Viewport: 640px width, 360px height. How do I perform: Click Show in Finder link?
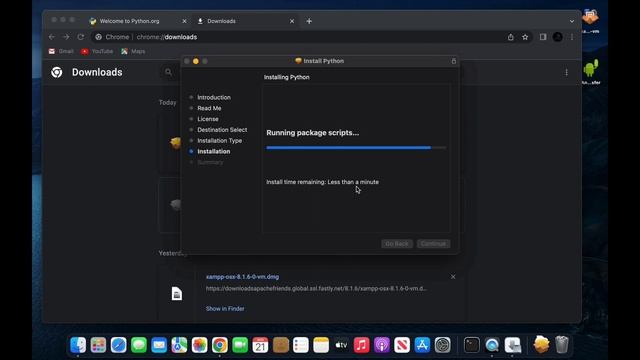pos(225,309)
